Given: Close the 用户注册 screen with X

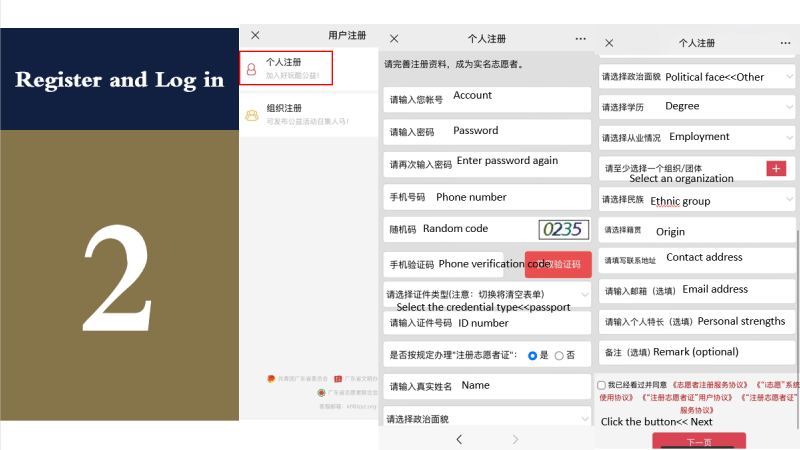Looking at the screenshot, I should coord(255,35).
